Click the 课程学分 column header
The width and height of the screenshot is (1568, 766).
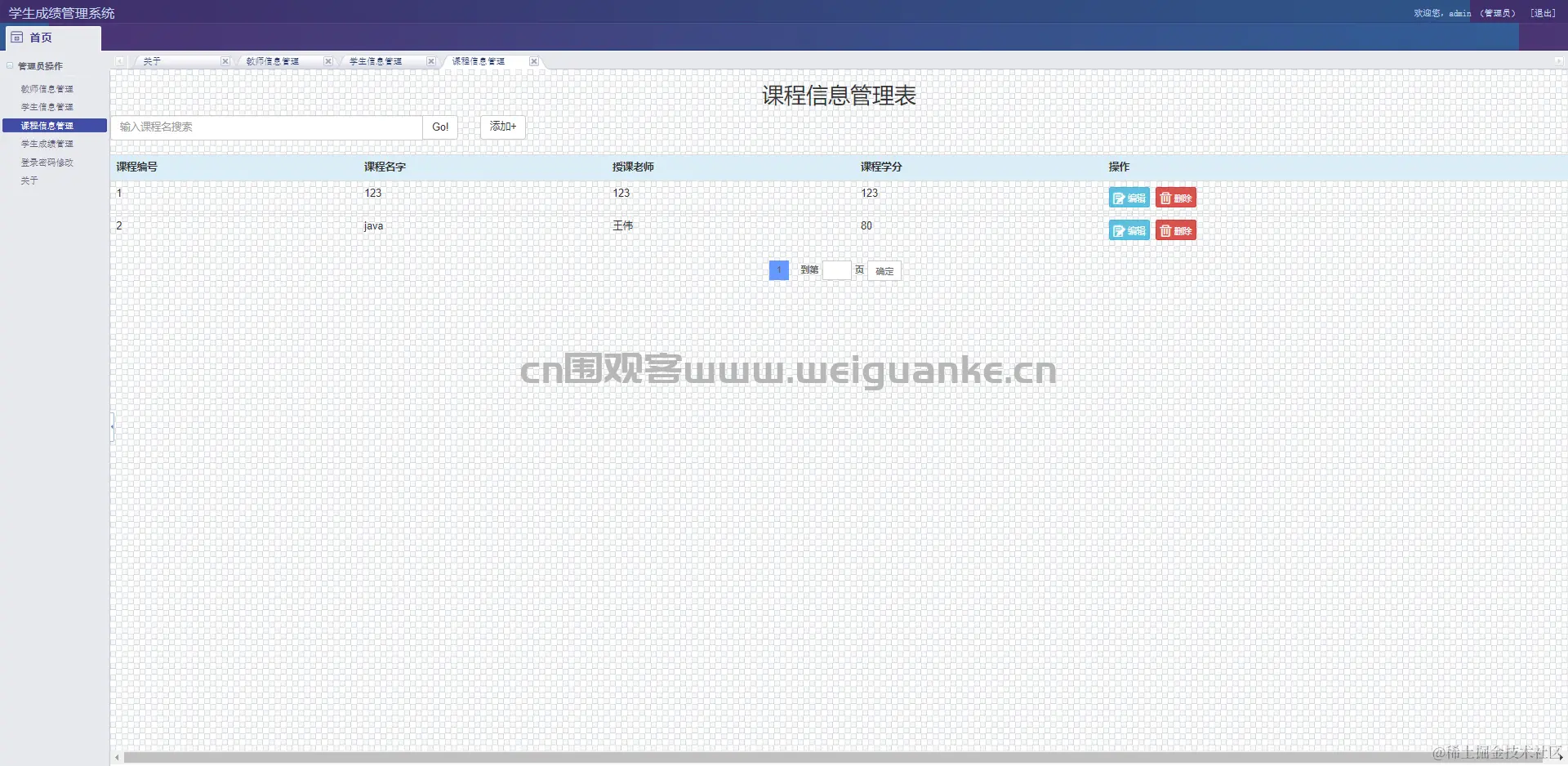coord(881,167)
